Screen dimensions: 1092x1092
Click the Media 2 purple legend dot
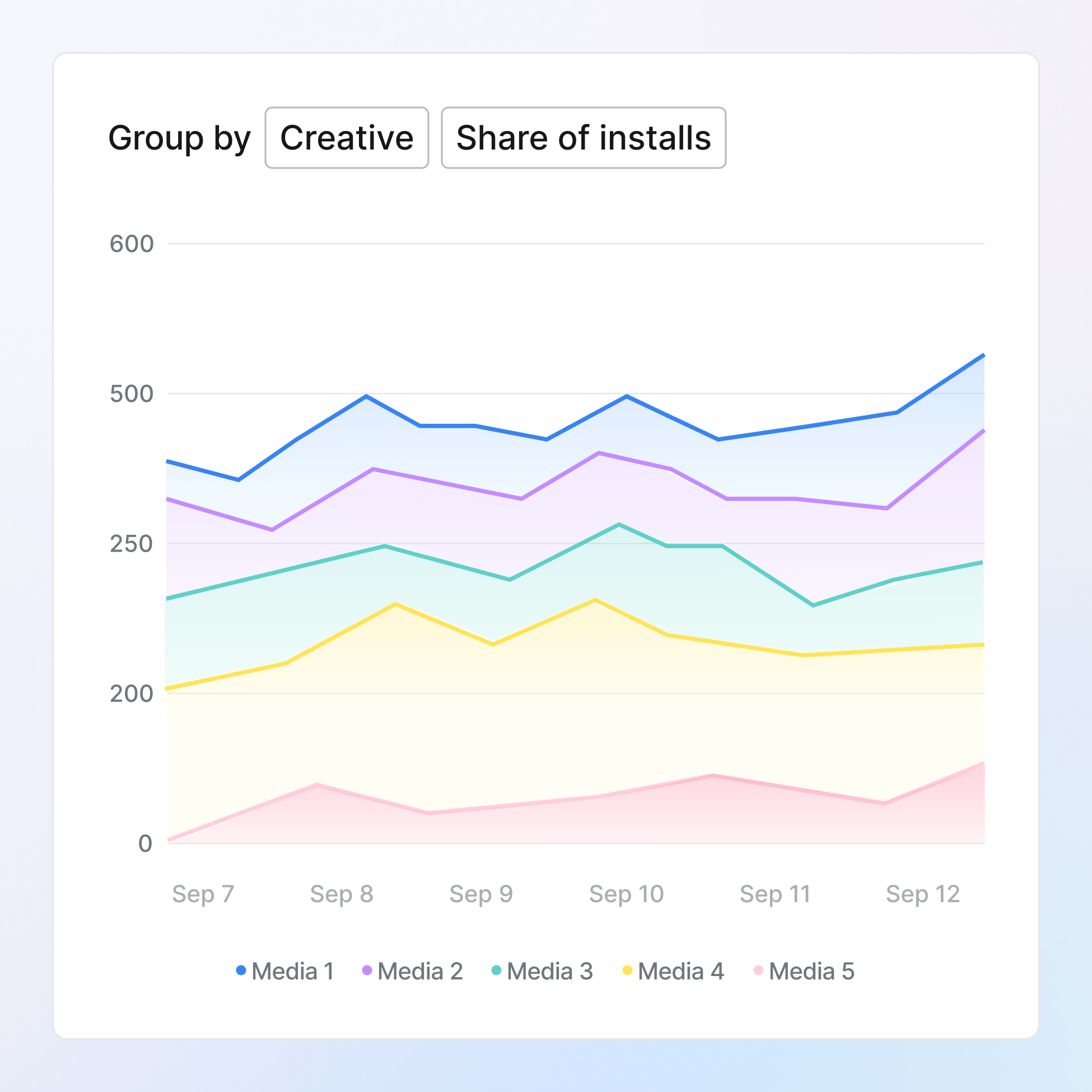pos(368,971)
